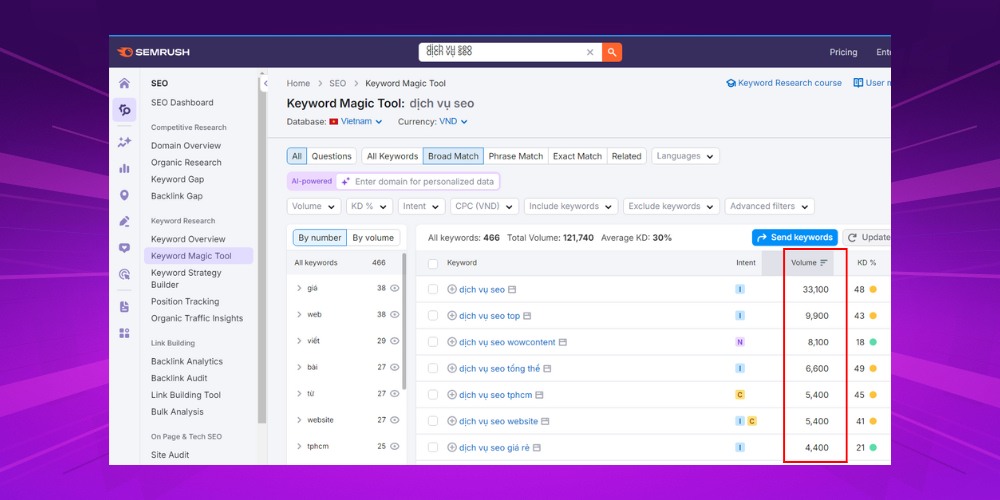The width and height of the screenshot is (1000, 500).
Task: Click the N intent badge for wowcontent
Action: pos(740,342)
